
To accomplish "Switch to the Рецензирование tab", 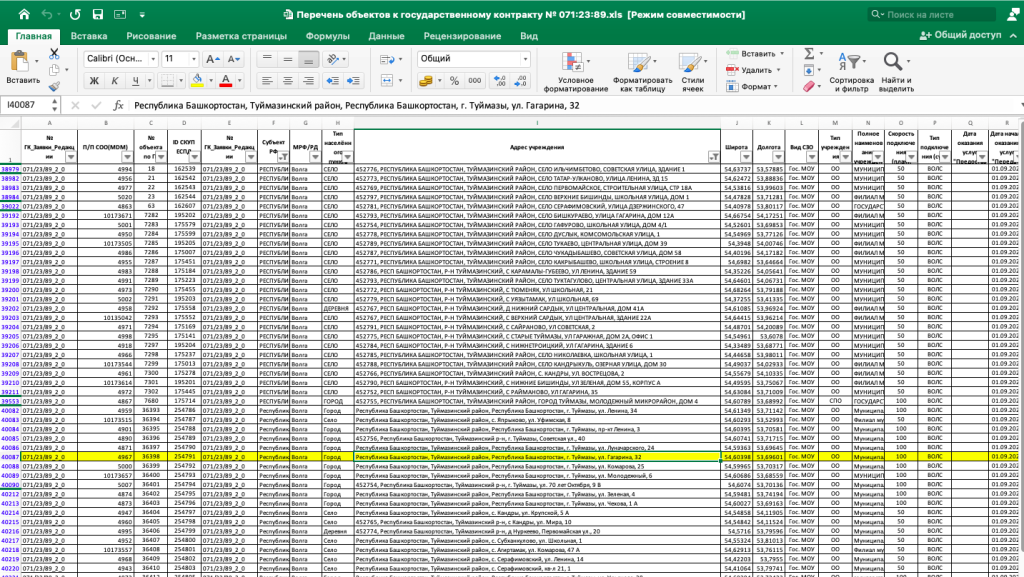I will pyautogui.click(x=462, y=36).
